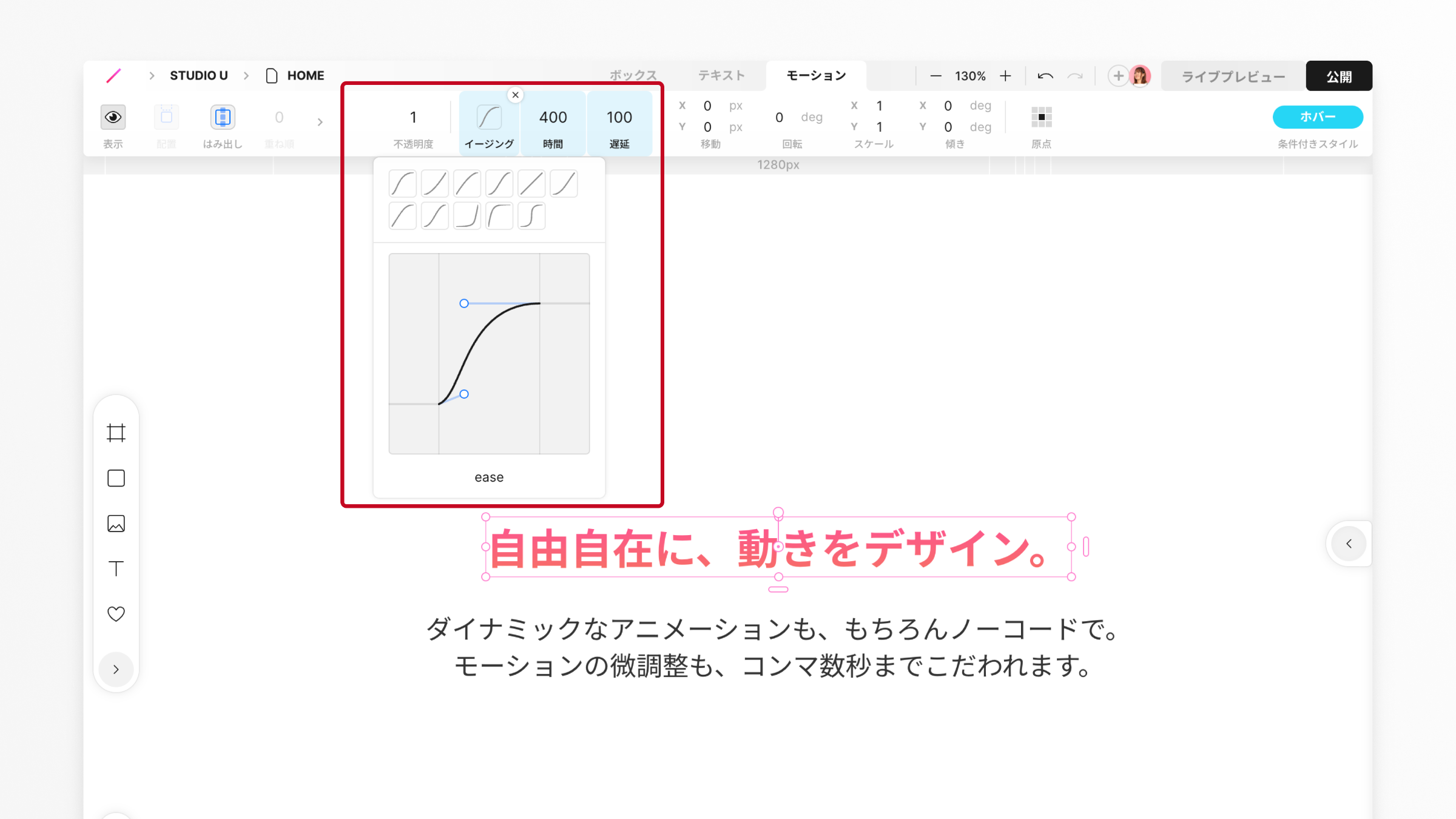1456x819 pixels.
Task: Select the text tool
Action: pyautogui.click(x=116, y=569)
